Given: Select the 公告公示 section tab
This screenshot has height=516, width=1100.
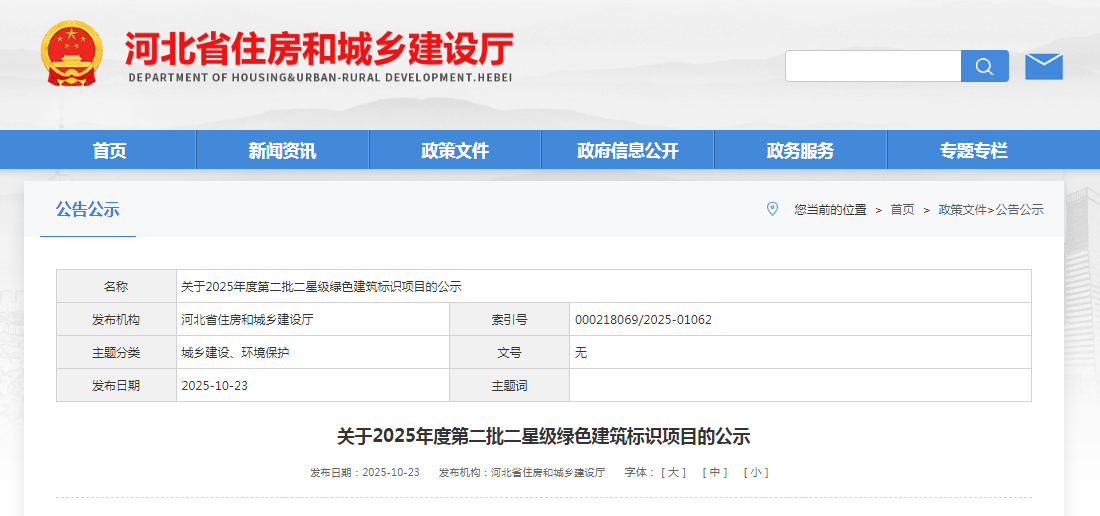Looking at the screenshot, I should (x=87, y=209).
